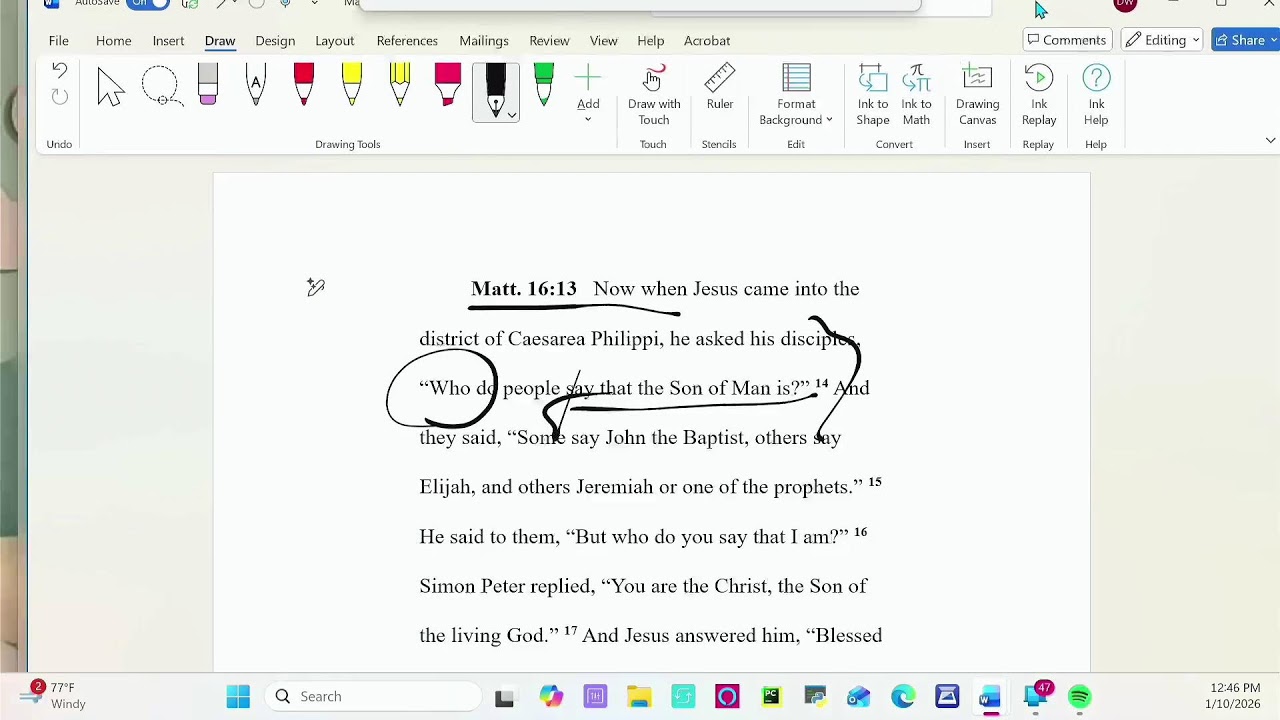Choose the Select arrow cursor tool
The height and width of the screenshot is (720, 1280).
click(x=111, y=87)
